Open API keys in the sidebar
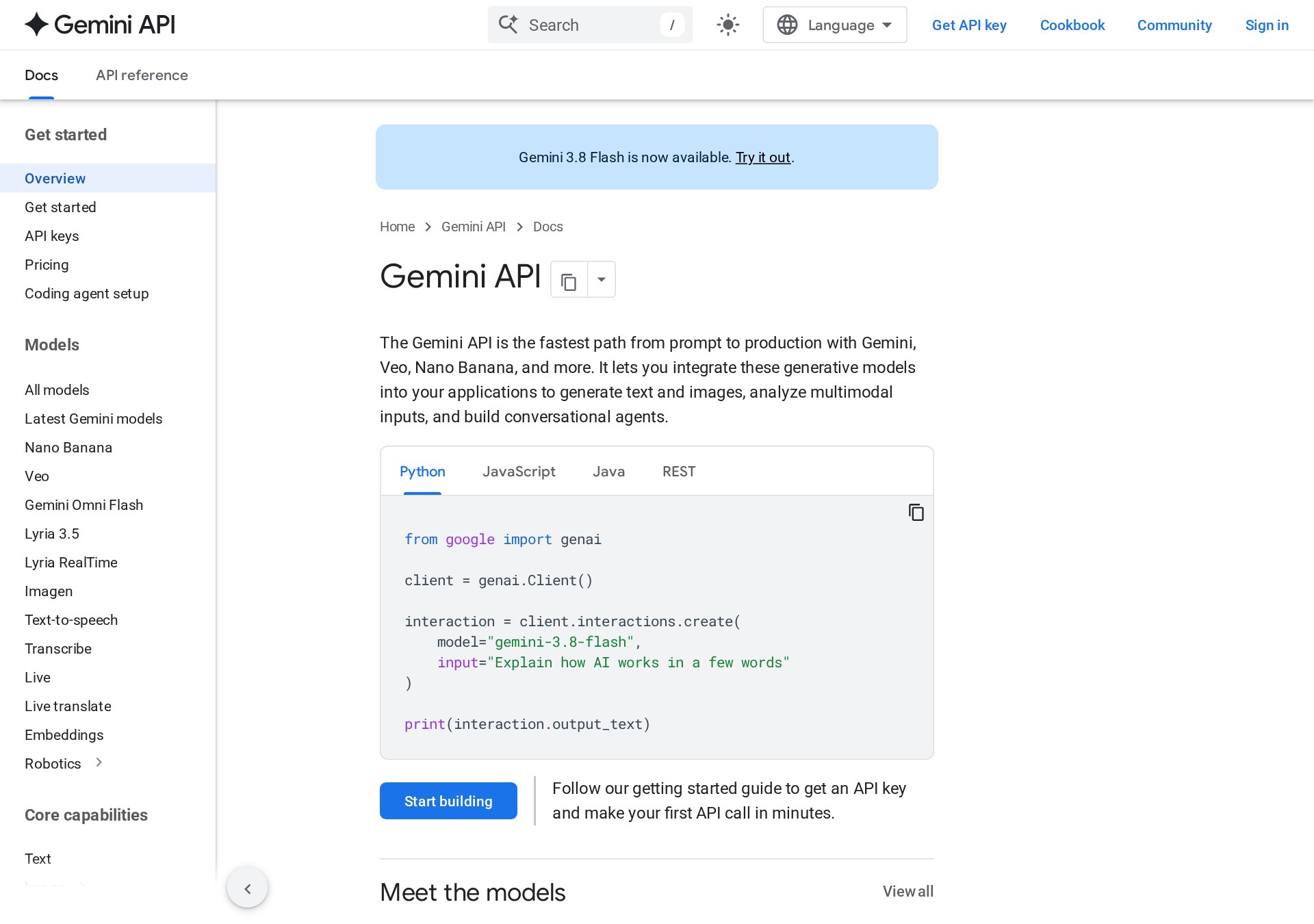 click(x=52, y=236)
